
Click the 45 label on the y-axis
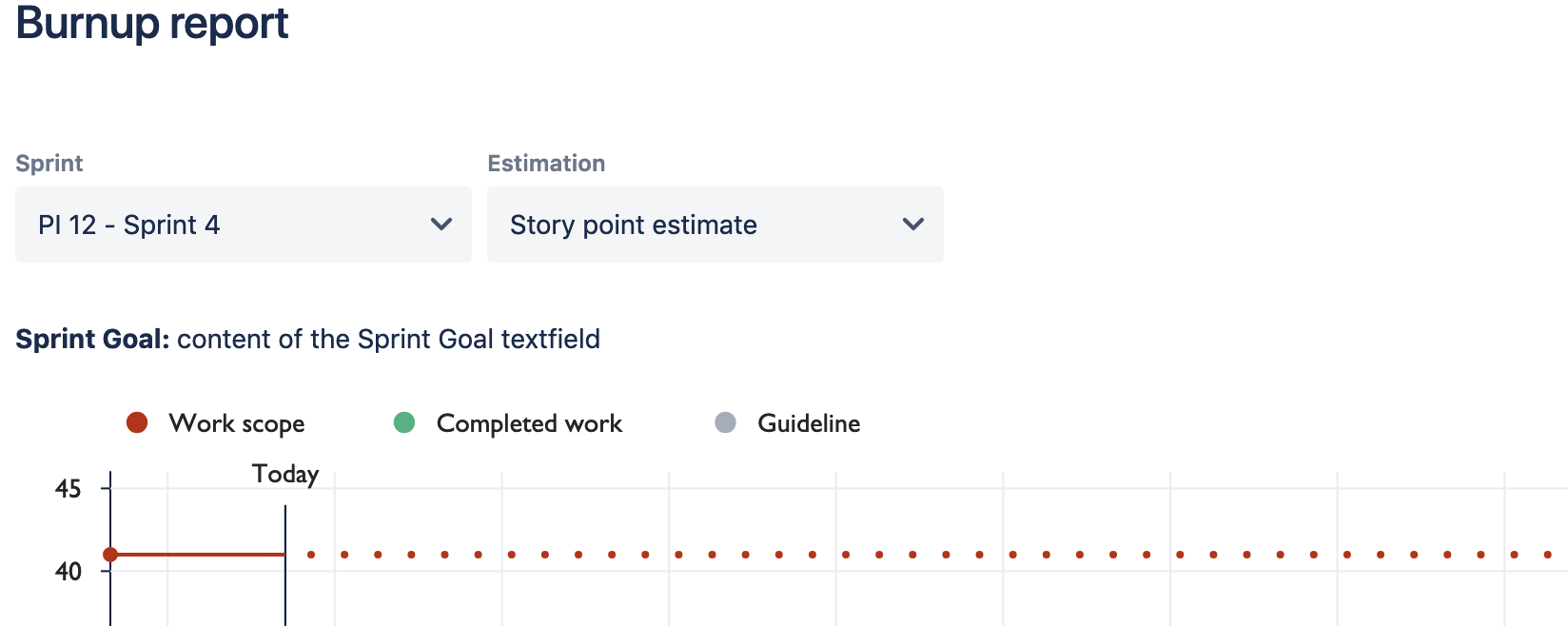pyautogui.click(x=67, y=488)
